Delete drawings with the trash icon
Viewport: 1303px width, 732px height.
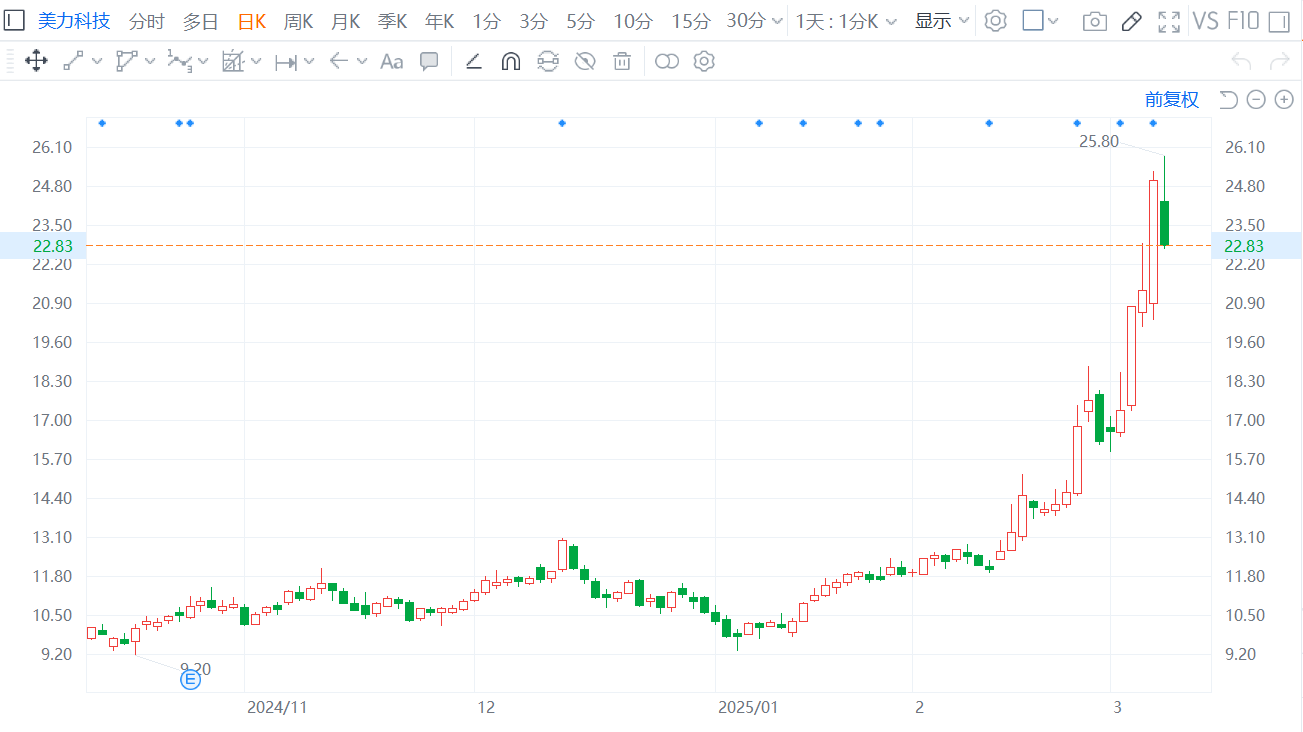click(x=622, y=62)
